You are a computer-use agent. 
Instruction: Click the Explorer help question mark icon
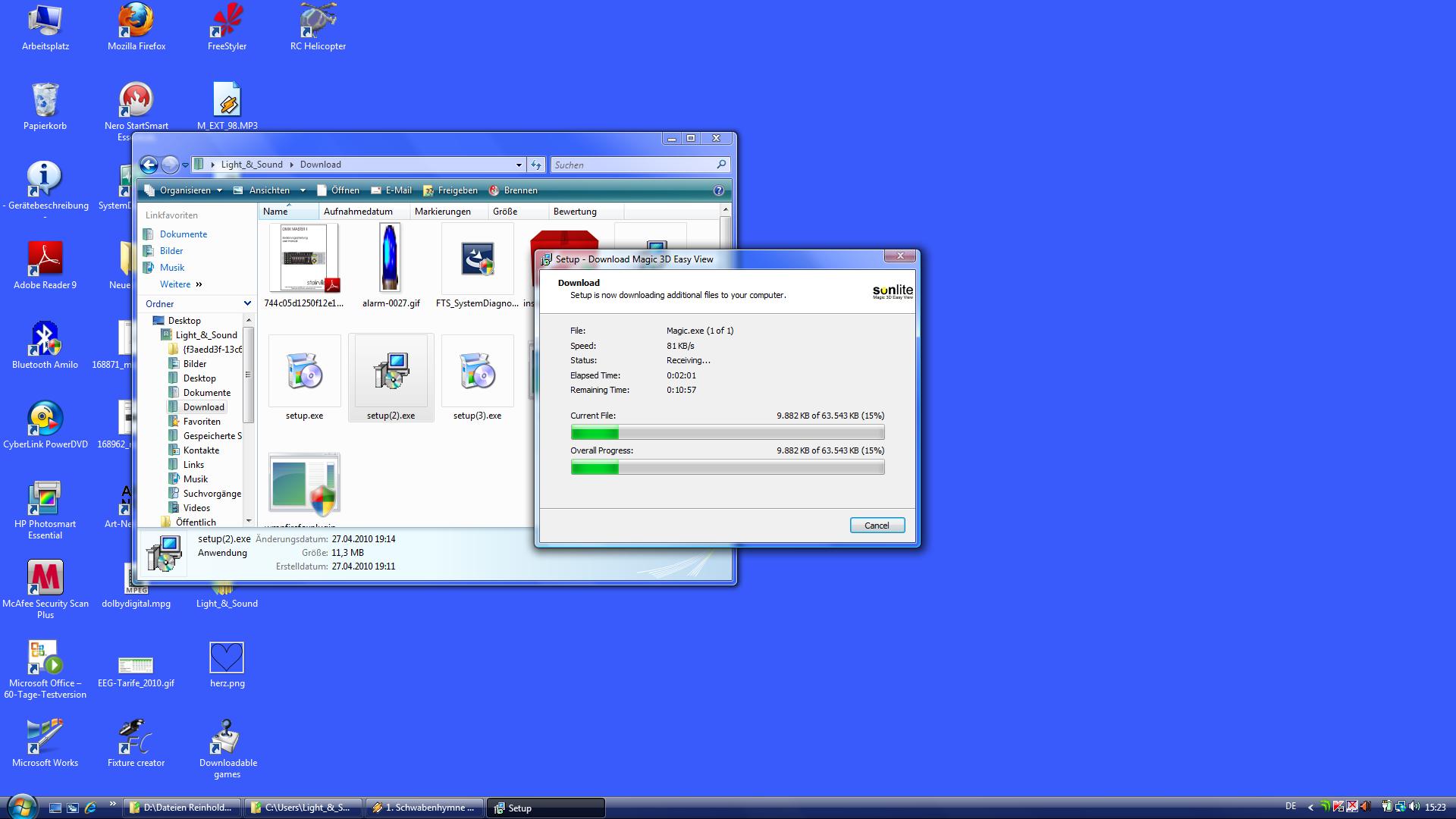click(x=718, y=190)
